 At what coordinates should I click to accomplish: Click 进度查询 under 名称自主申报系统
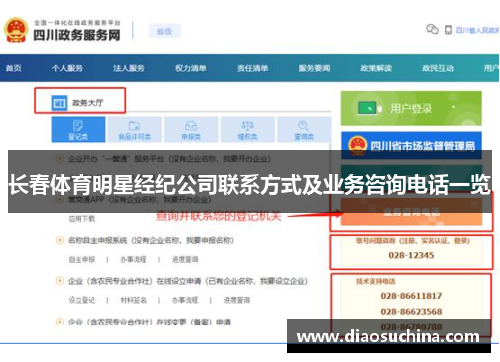pyautogui.click(x=185, y=259)
